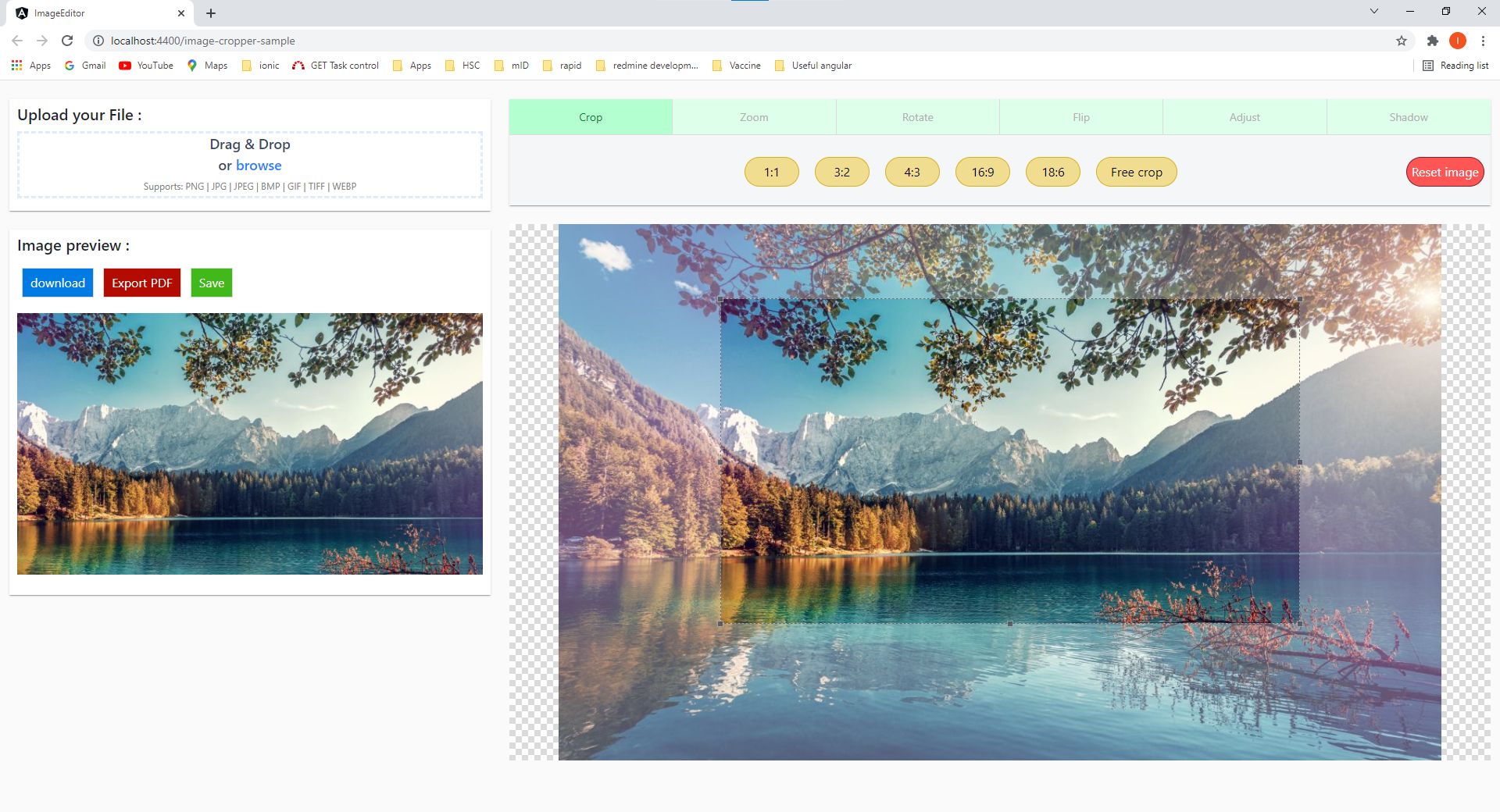
Task: Expand the Useful angular bookmark folder
Action: 813,66
